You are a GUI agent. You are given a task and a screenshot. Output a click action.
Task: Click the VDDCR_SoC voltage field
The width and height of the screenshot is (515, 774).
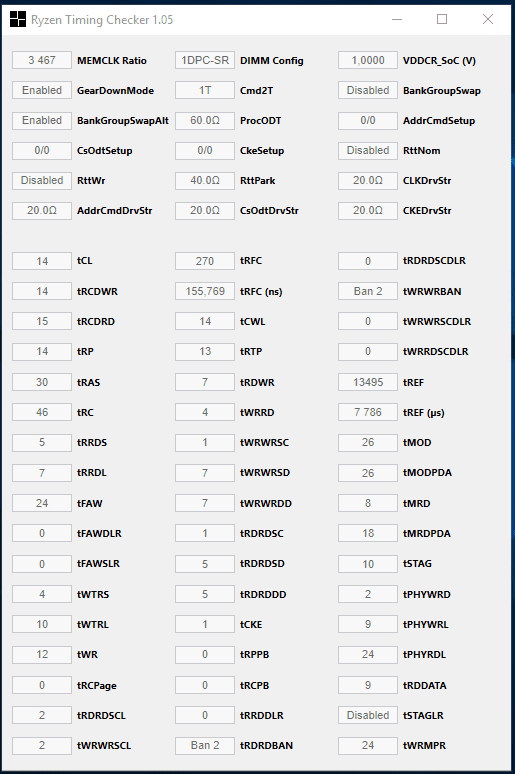click(x=368, y=60)
